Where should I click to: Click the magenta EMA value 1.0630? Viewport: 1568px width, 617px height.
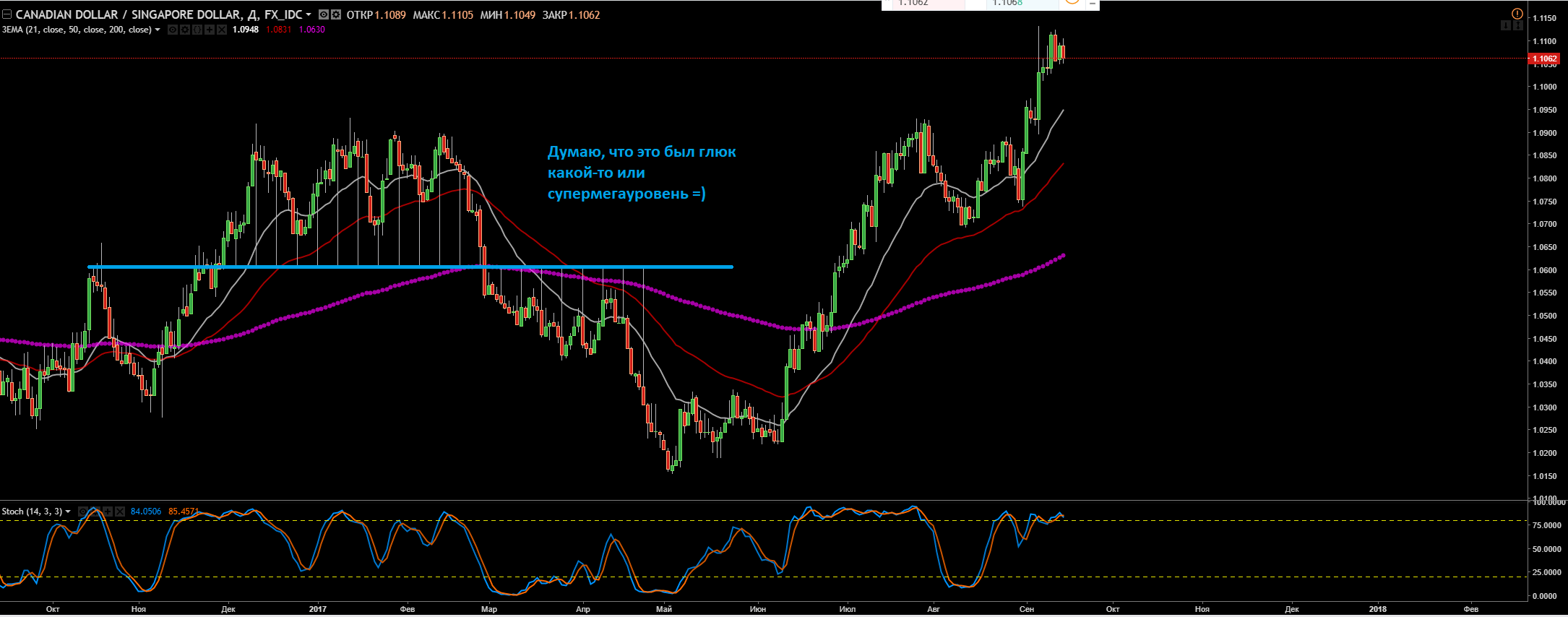[x=312, y=30]
